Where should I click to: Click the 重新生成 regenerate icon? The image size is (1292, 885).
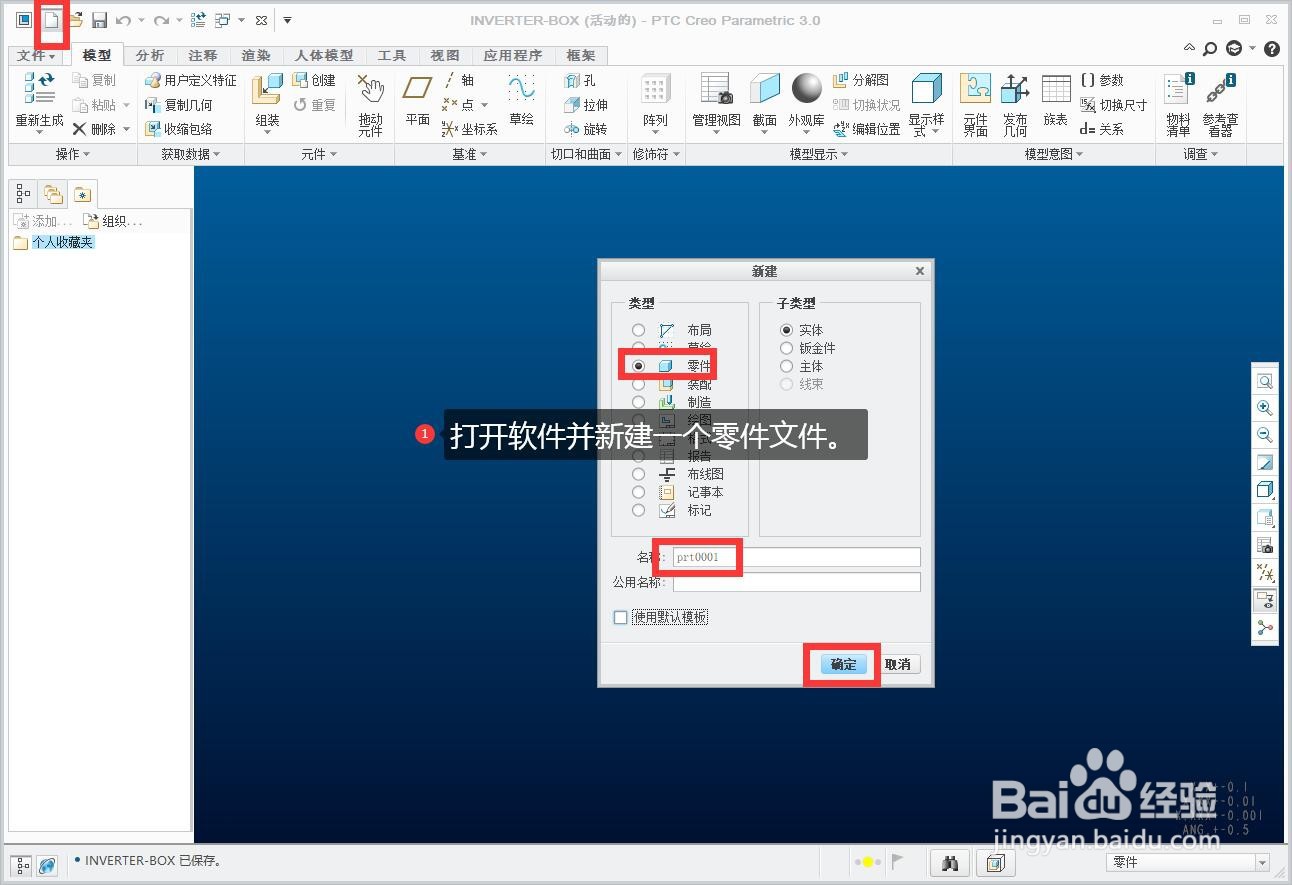[x=39, y=90]
